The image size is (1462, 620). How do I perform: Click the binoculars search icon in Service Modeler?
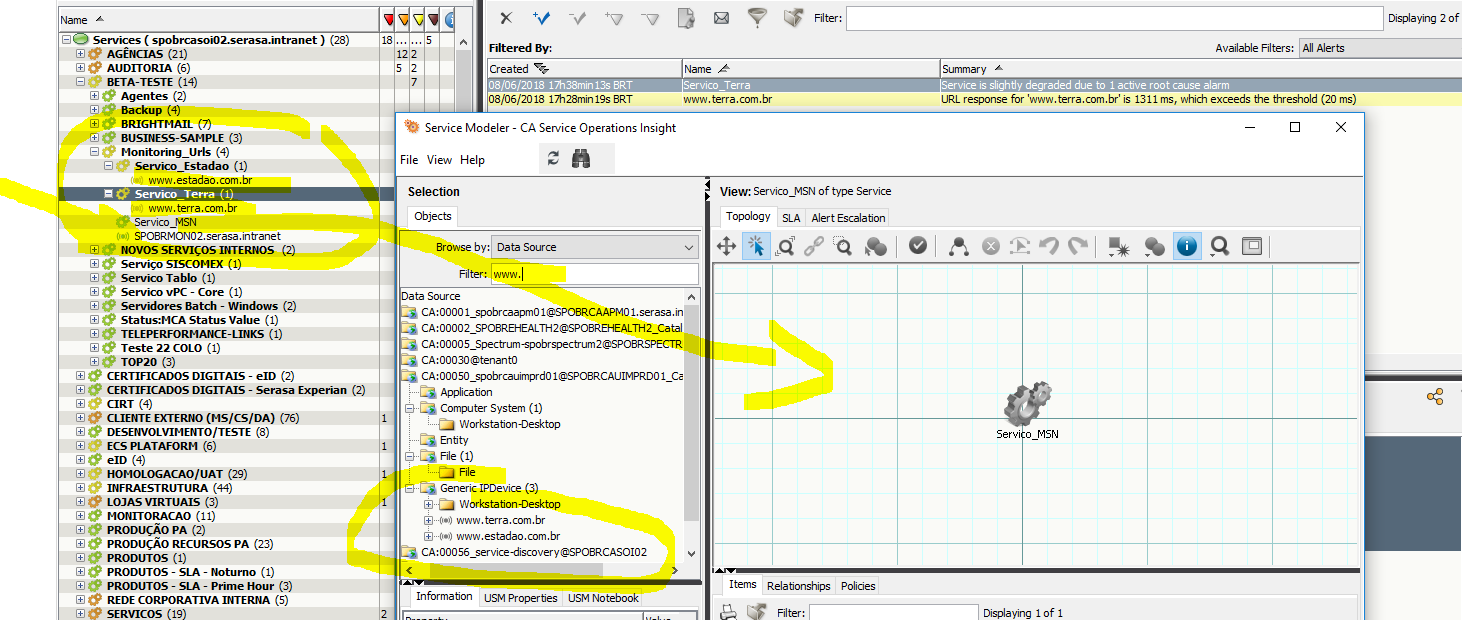(583, 156)
